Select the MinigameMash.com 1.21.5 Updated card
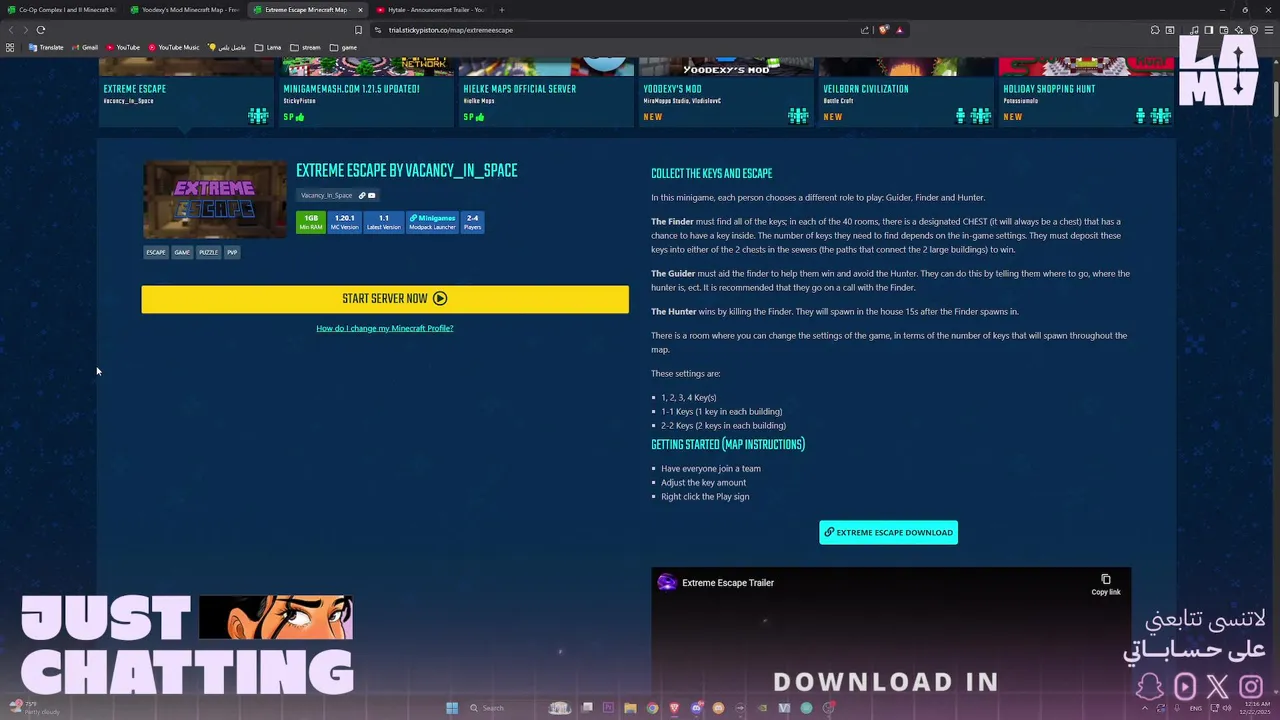 point(366,92)
